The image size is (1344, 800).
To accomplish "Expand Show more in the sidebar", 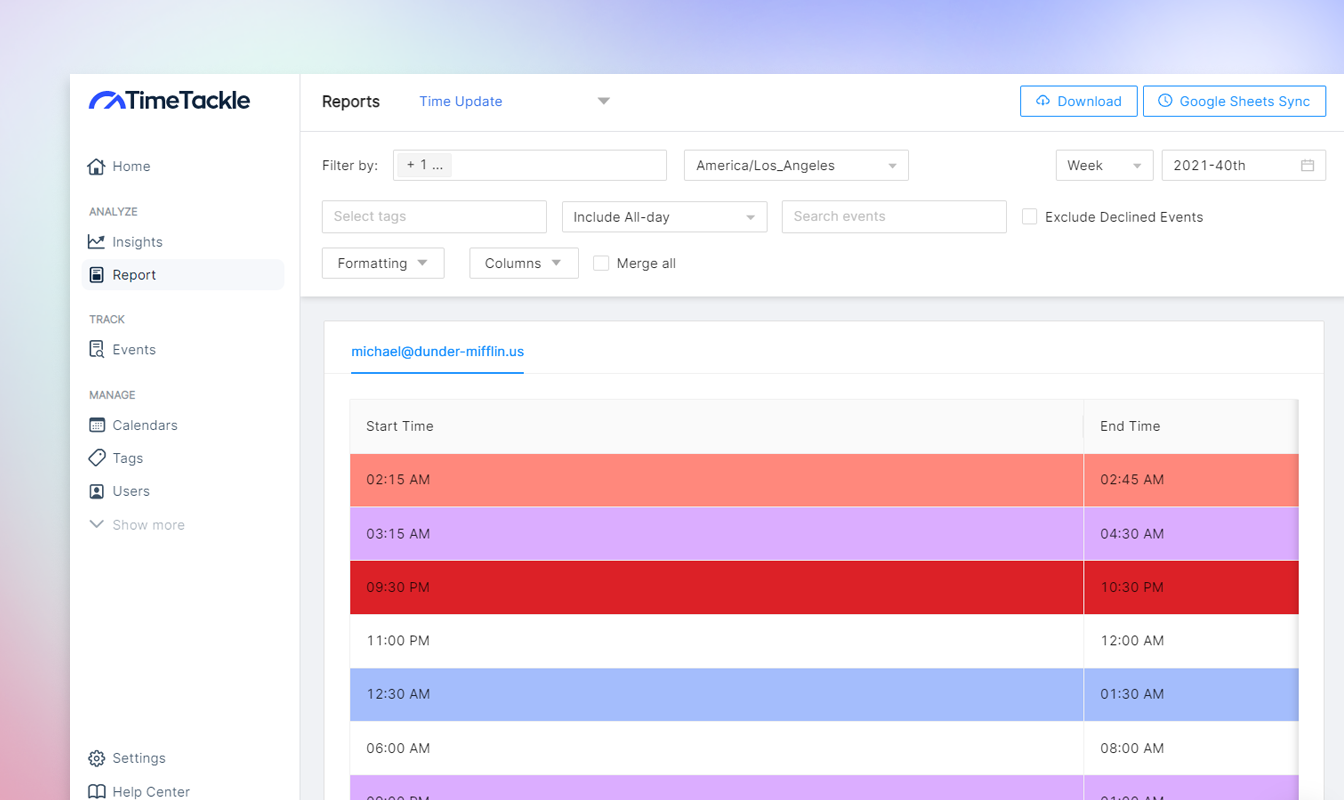I will pyautogui.click(x=137, y=525).
